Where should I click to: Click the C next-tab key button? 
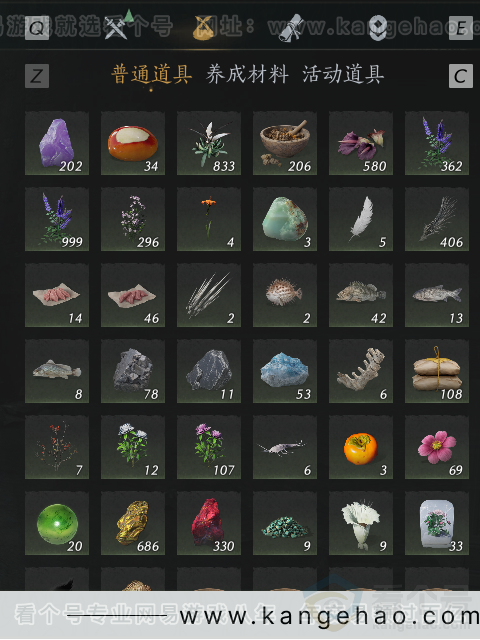(461, 76)
